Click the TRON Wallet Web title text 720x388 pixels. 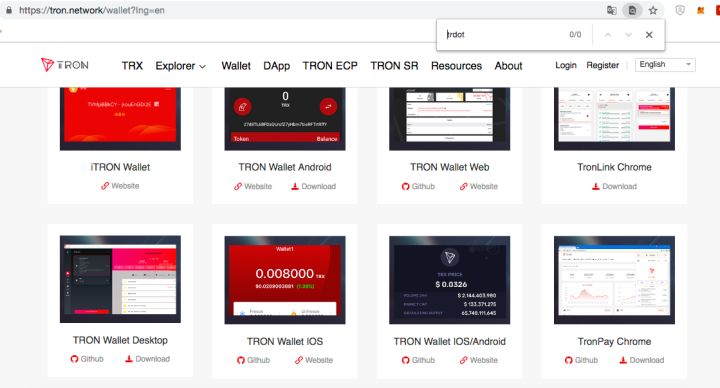coord(450,167)
